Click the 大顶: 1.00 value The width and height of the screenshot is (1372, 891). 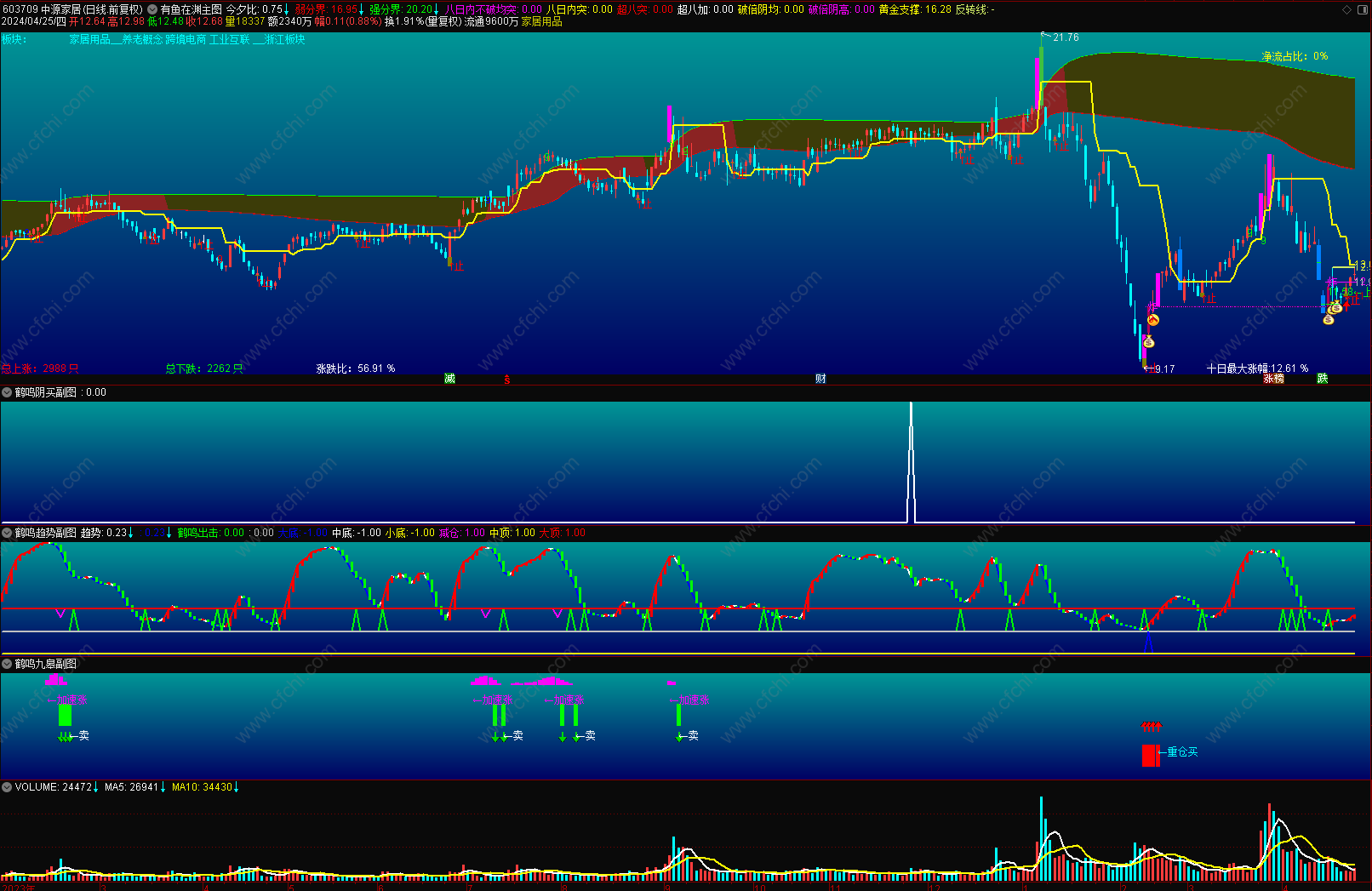coord(563,533)
